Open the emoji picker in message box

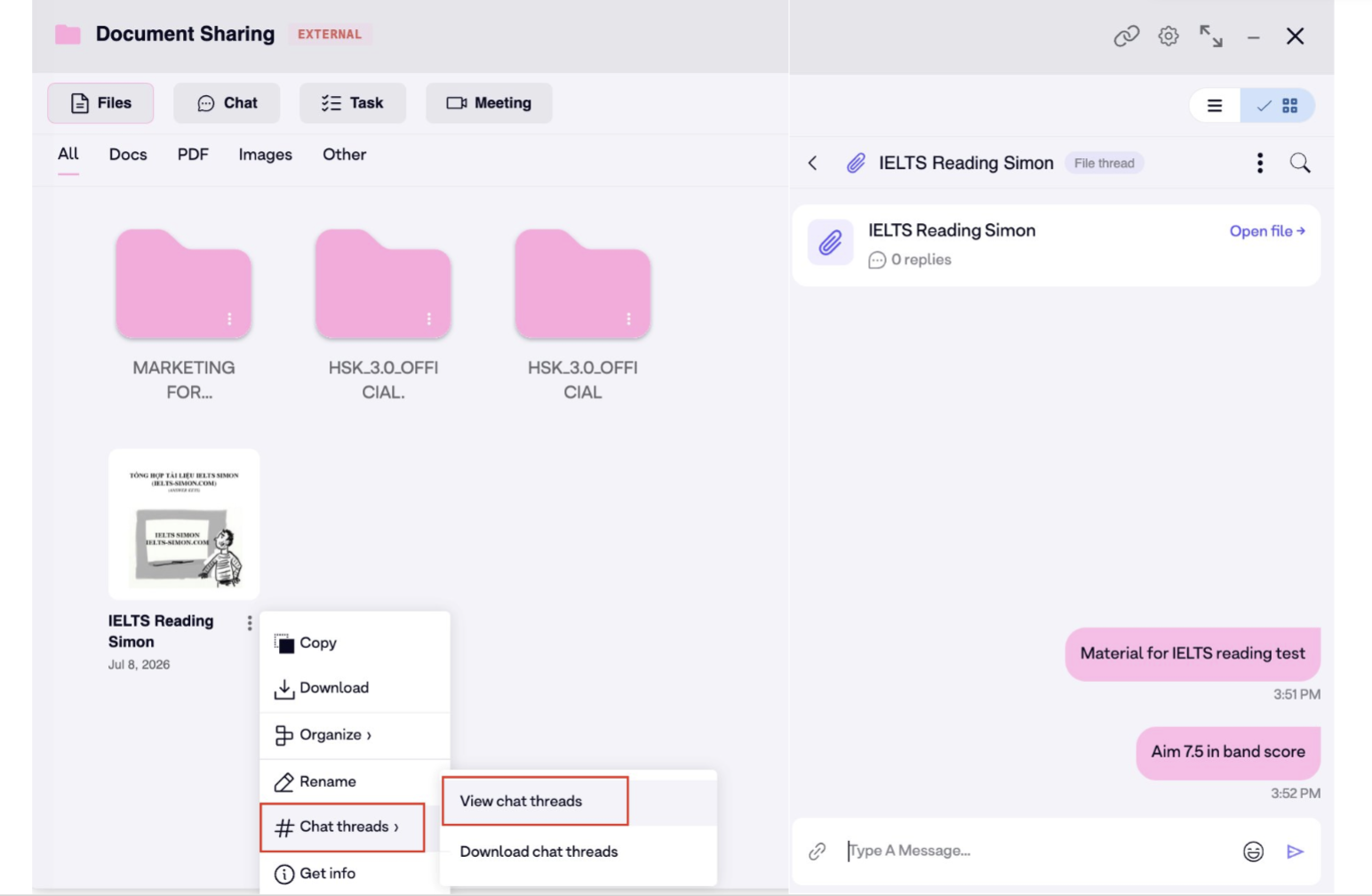pyautogui.click(x=1253, y=852)
